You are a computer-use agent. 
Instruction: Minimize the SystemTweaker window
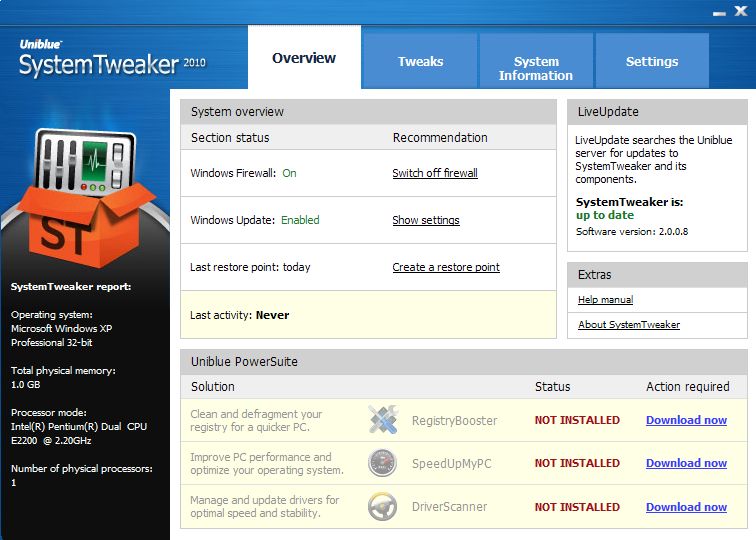tap(719, 13)
